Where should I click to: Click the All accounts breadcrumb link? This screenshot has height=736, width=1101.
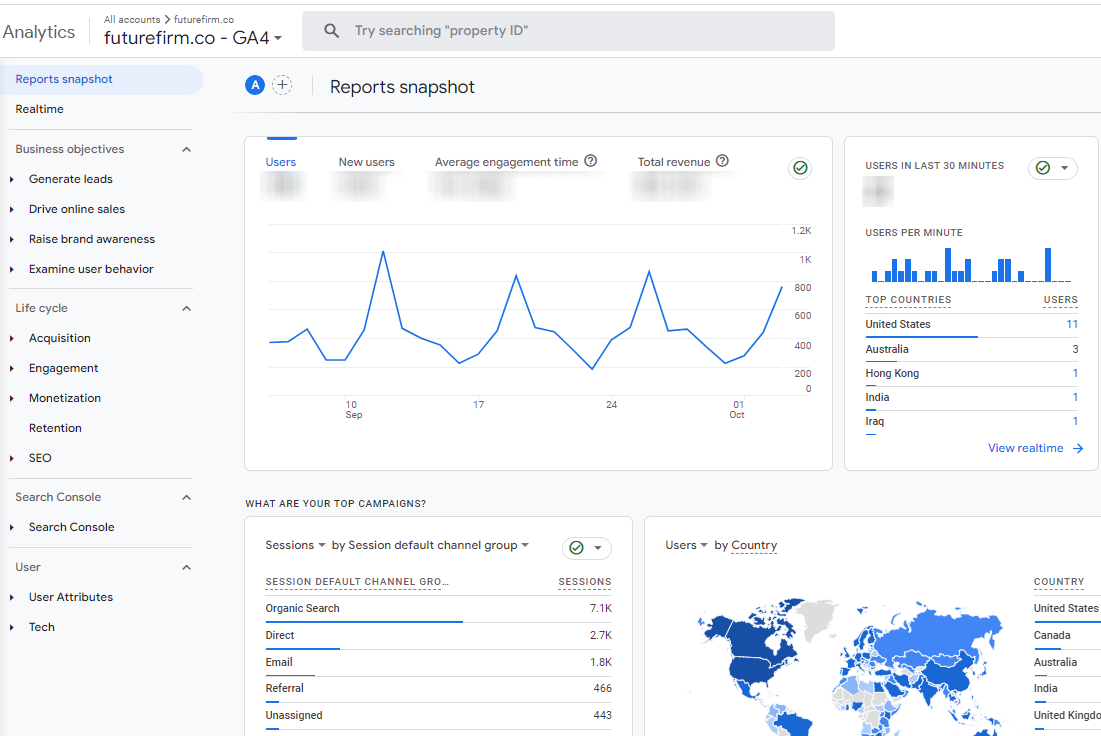pyautogui.click(x=131, y=19)
